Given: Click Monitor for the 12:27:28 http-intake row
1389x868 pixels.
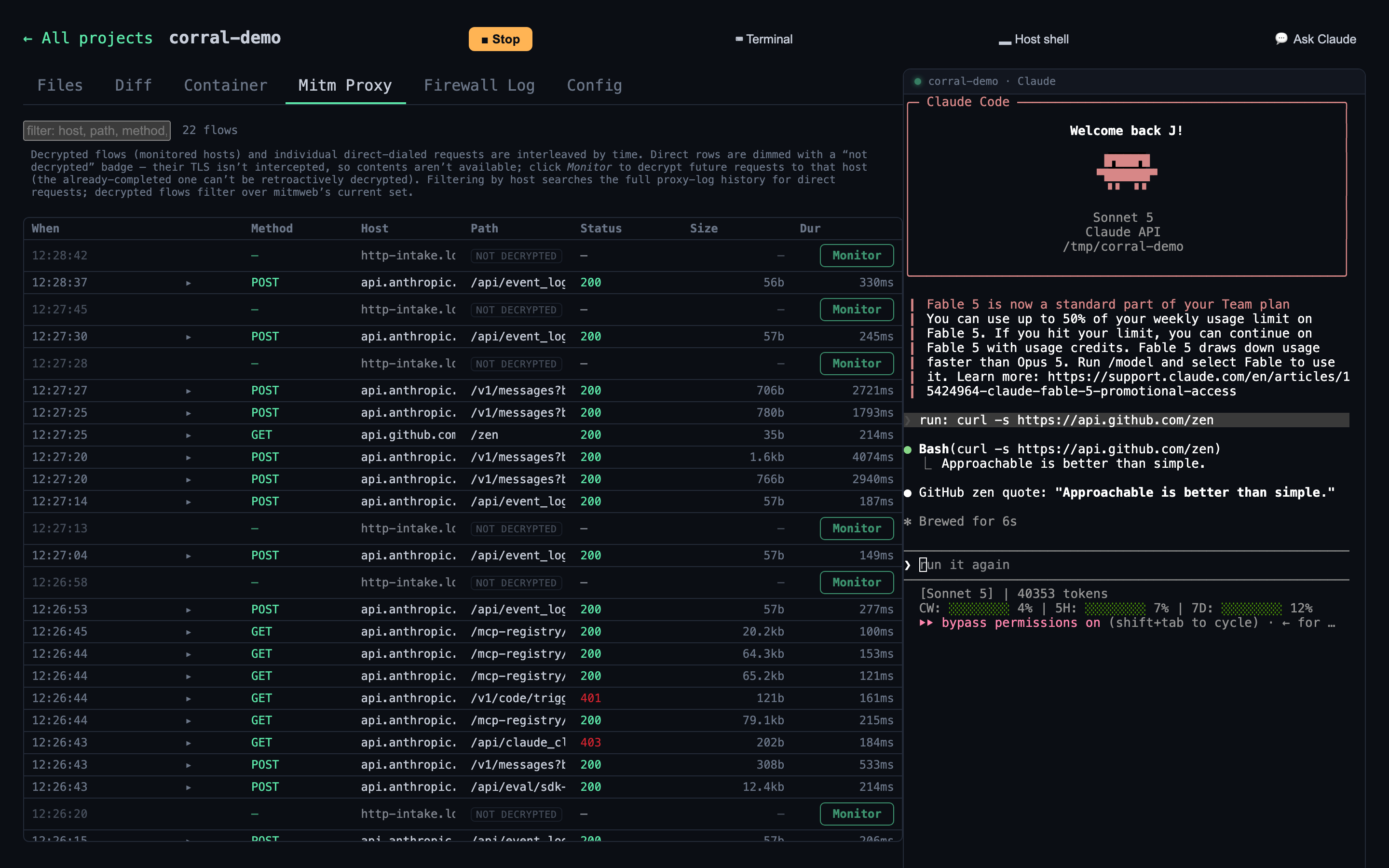Looking at the screenshot, I should click(x=857, y=364).
